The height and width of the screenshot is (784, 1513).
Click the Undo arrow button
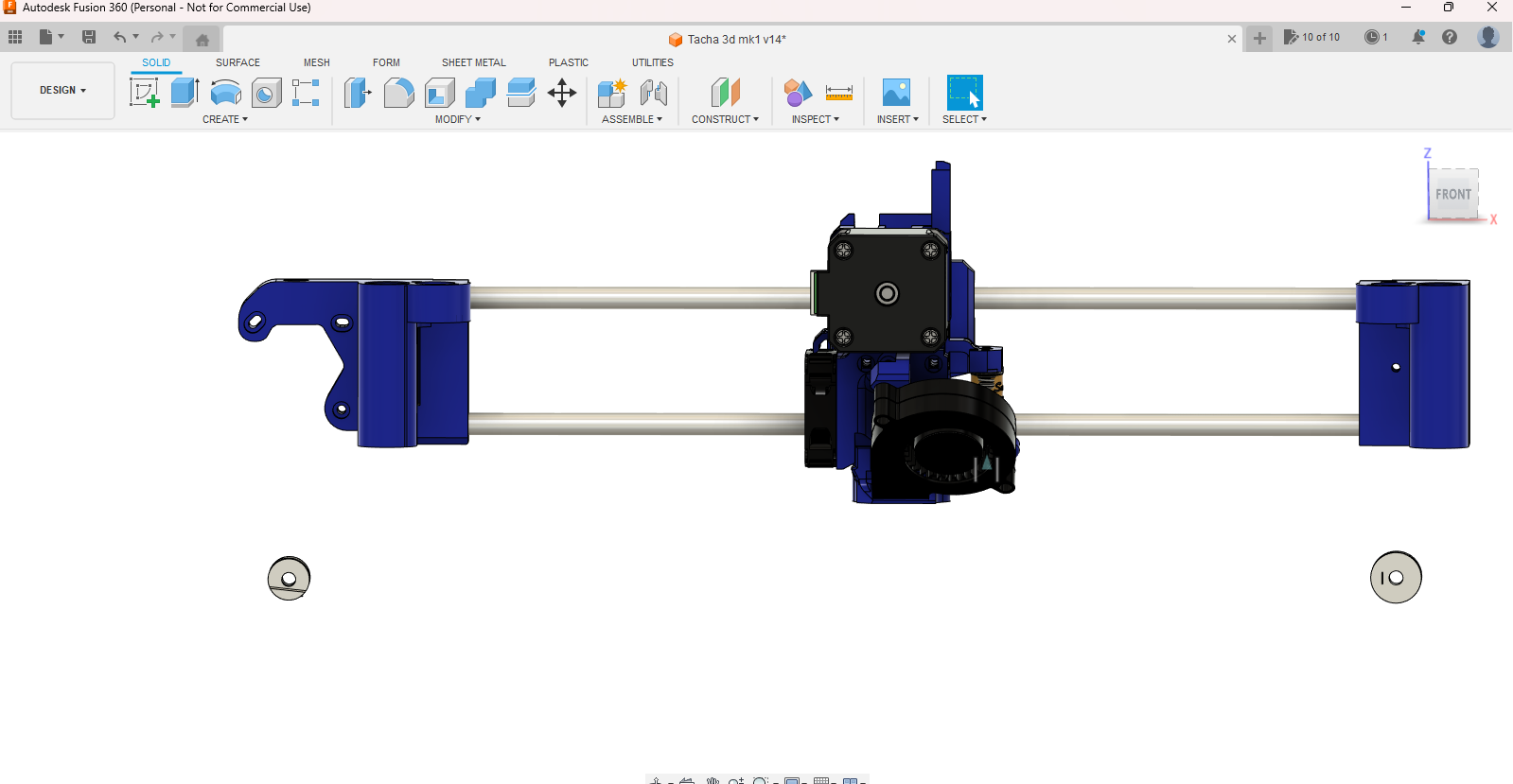119,38
